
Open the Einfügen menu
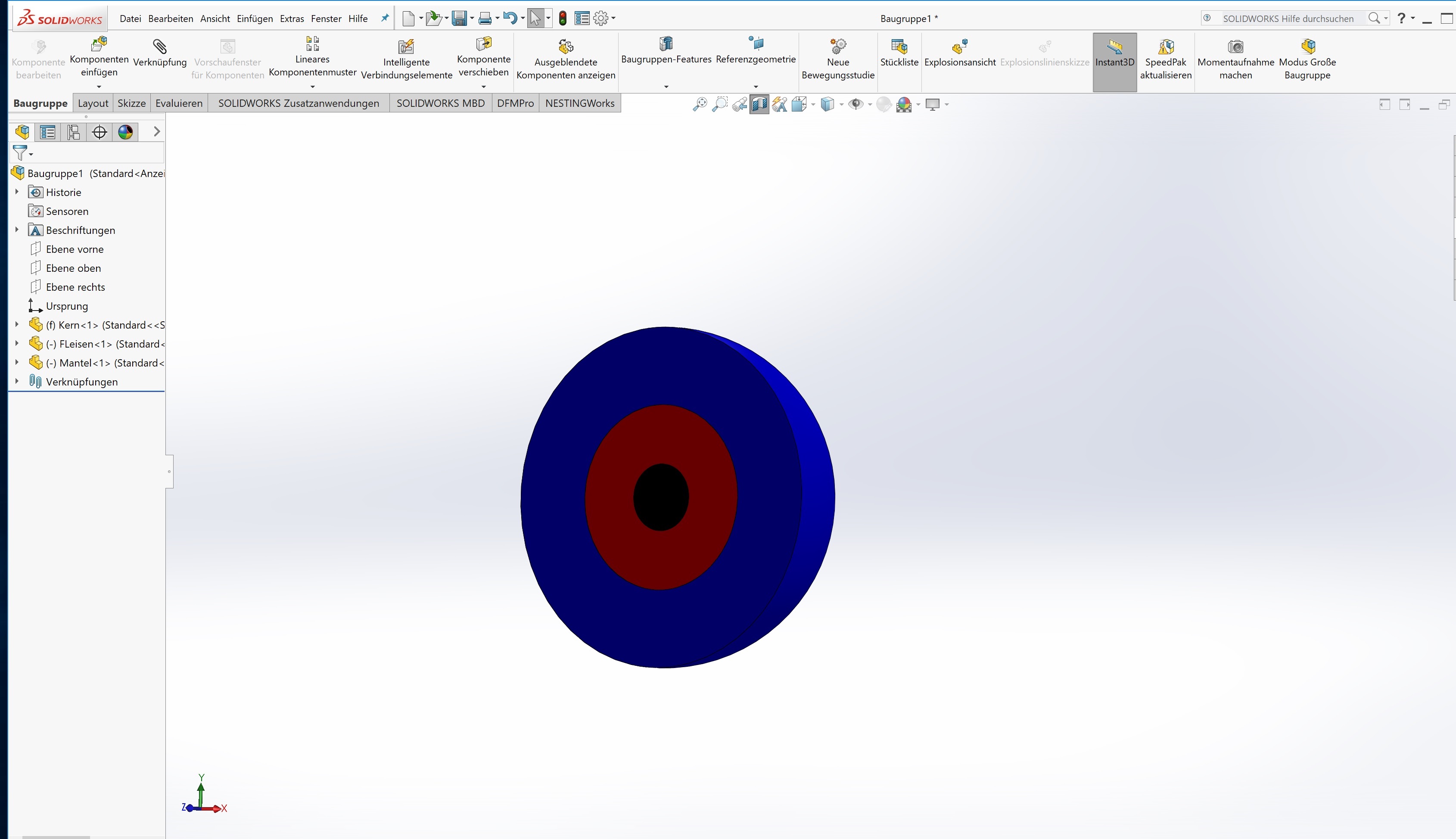pos(255,19)
